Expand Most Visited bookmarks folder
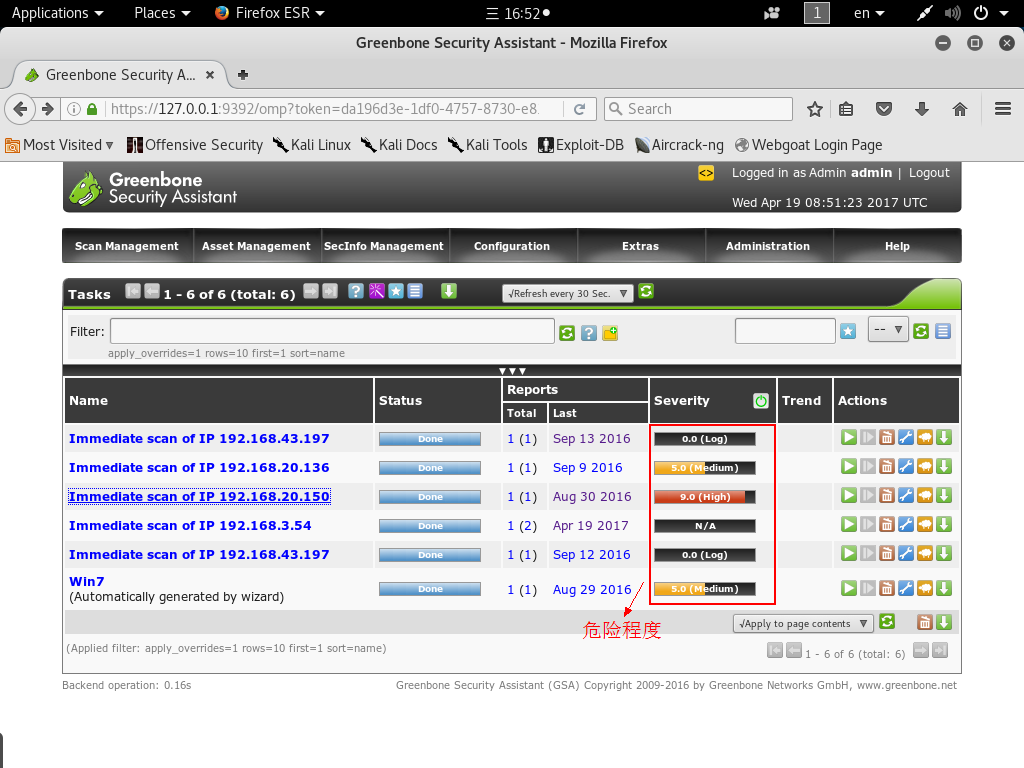The width and height of the screenshot is (1024, 768). pos(59,145)
